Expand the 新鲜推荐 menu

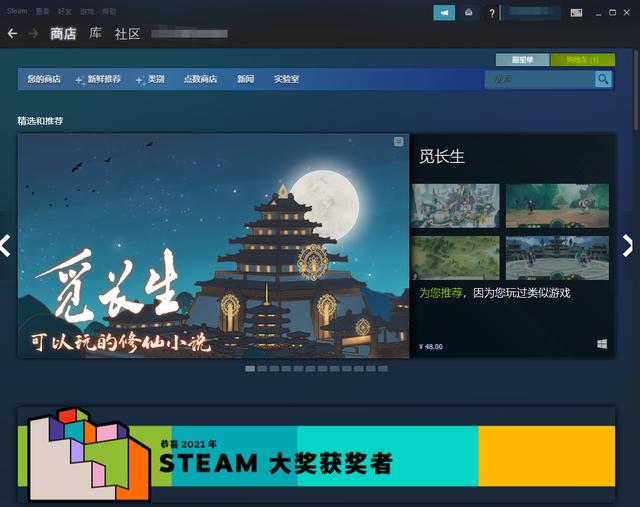104,79
